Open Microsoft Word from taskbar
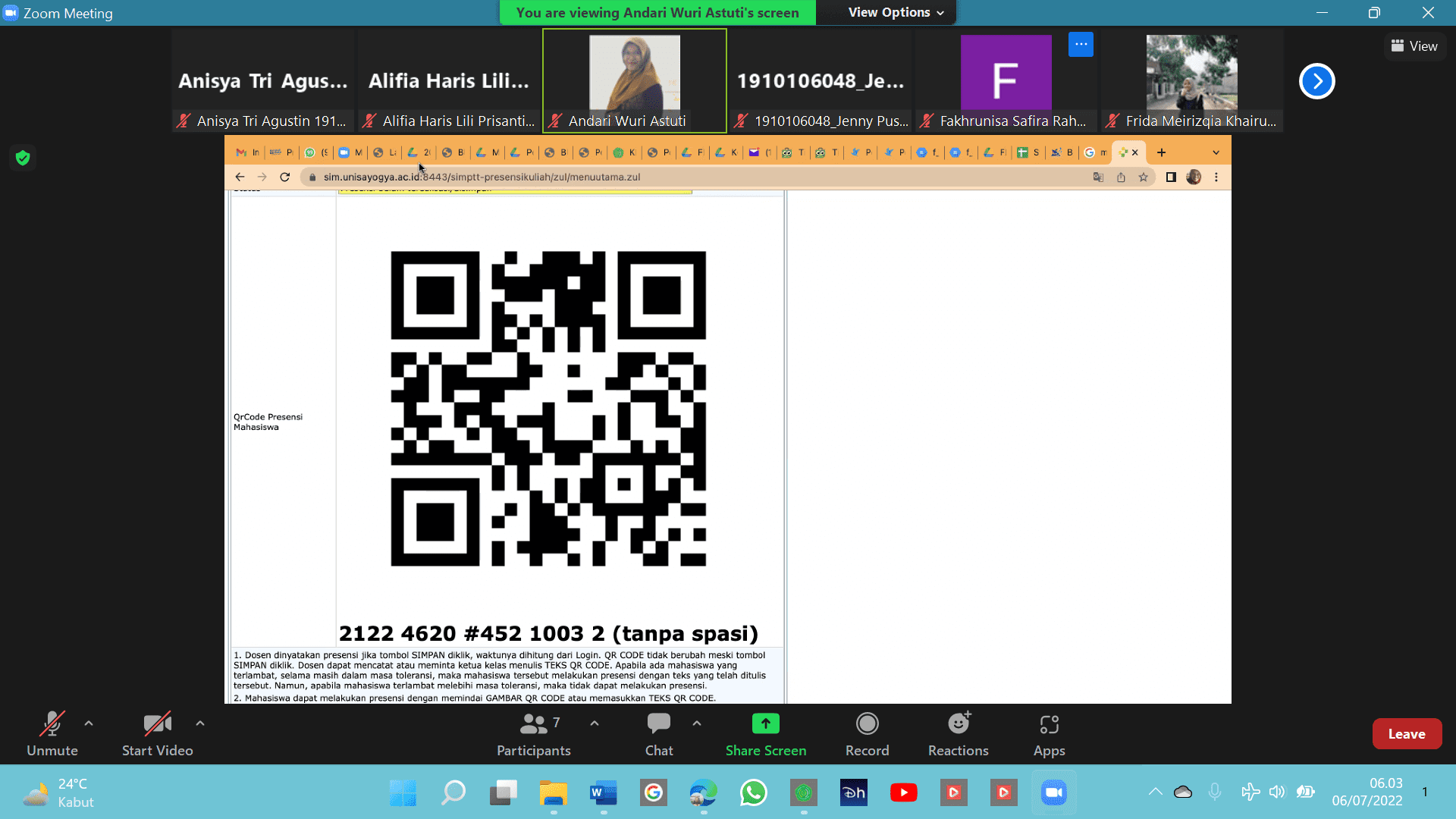1456x819 pixels. tap(604, 793)
